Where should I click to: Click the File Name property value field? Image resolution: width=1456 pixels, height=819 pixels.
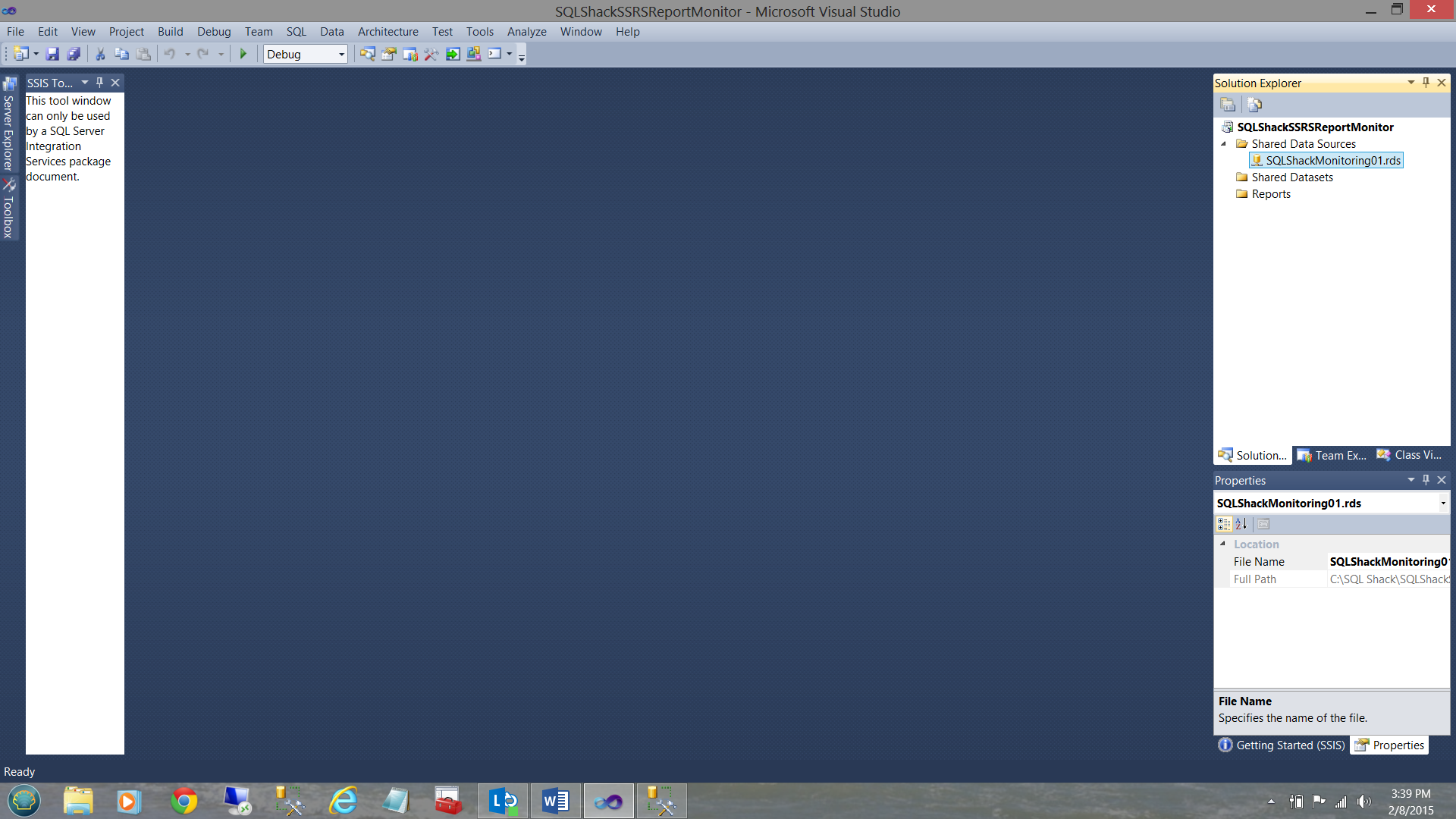click(1388, 562)
